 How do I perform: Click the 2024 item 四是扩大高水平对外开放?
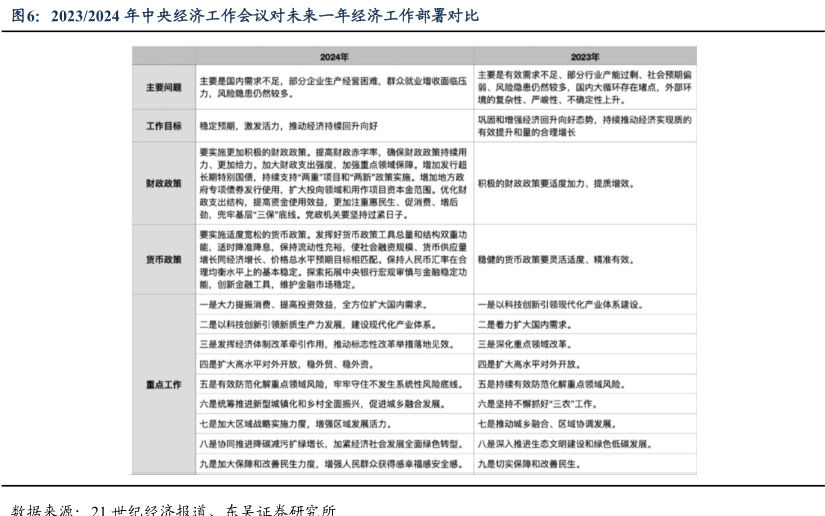(282, 364)
